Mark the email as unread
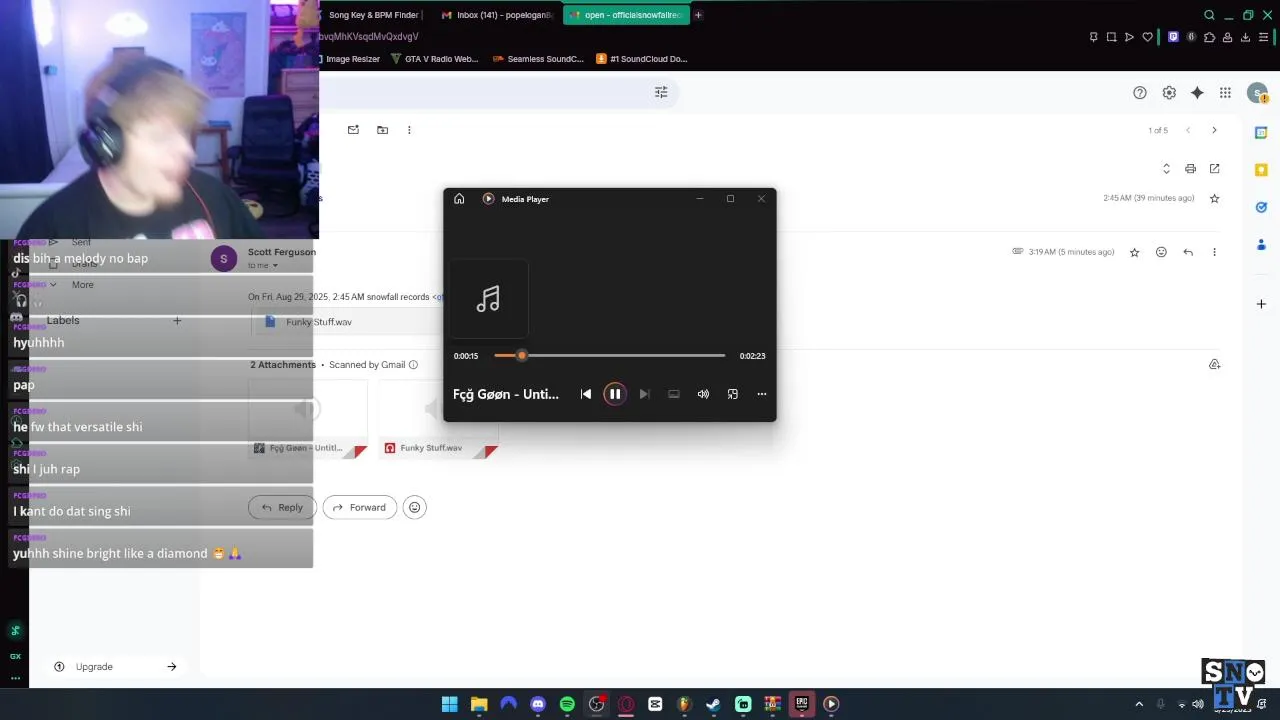Image resolution: width=1280 pixels, height=720 pixels. coord(353,130)
